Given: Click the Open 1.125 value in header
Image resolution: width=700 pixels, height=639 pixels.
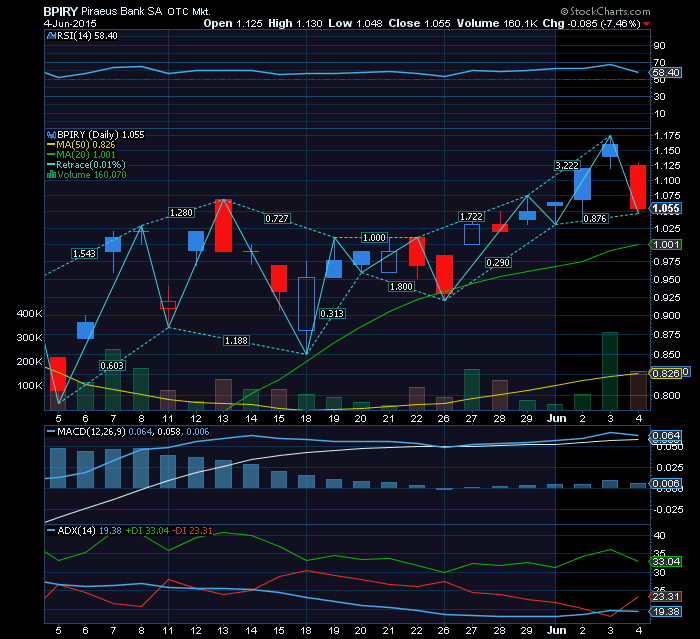Looking at the screenshot, I should [x=233, y=23].
